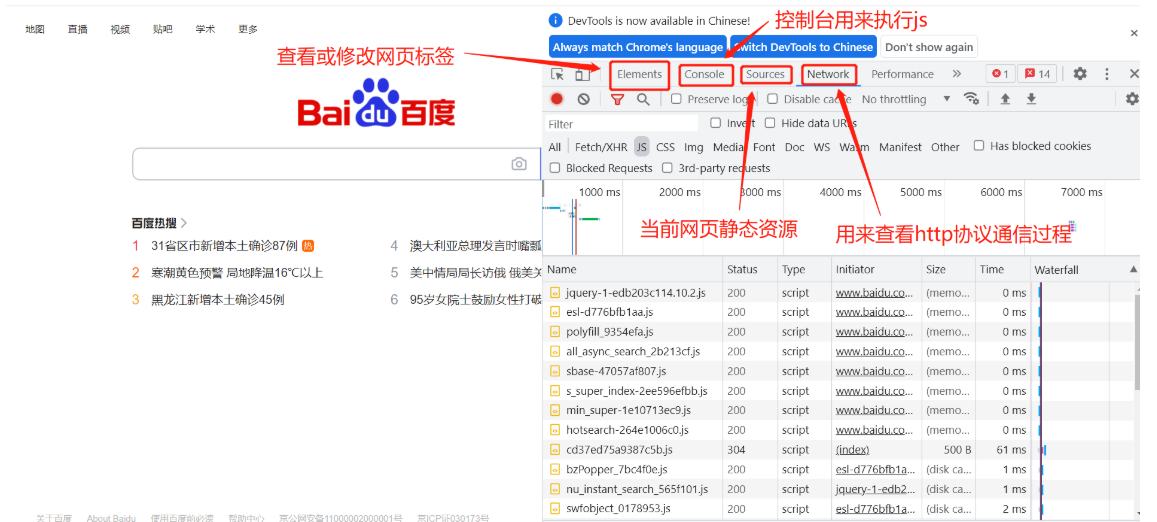Click the Don't show again button

coord(929,47)
